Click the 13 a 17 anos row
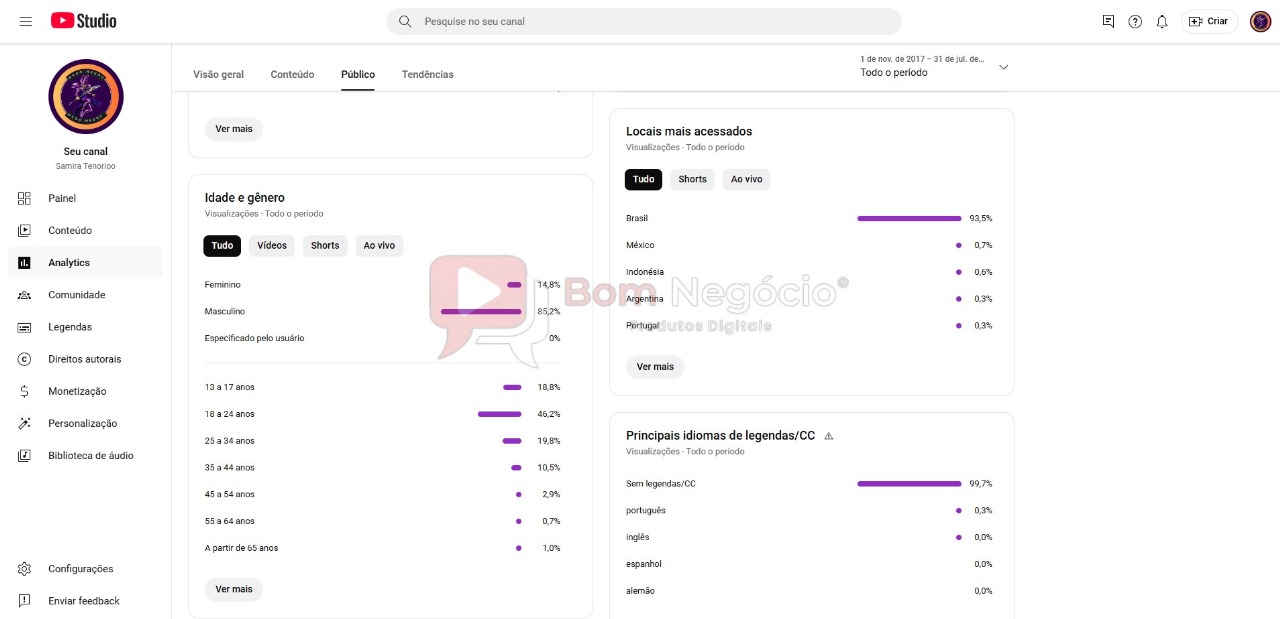The height and width of the screenshot is (619, 1280). (x=382, y=387)
